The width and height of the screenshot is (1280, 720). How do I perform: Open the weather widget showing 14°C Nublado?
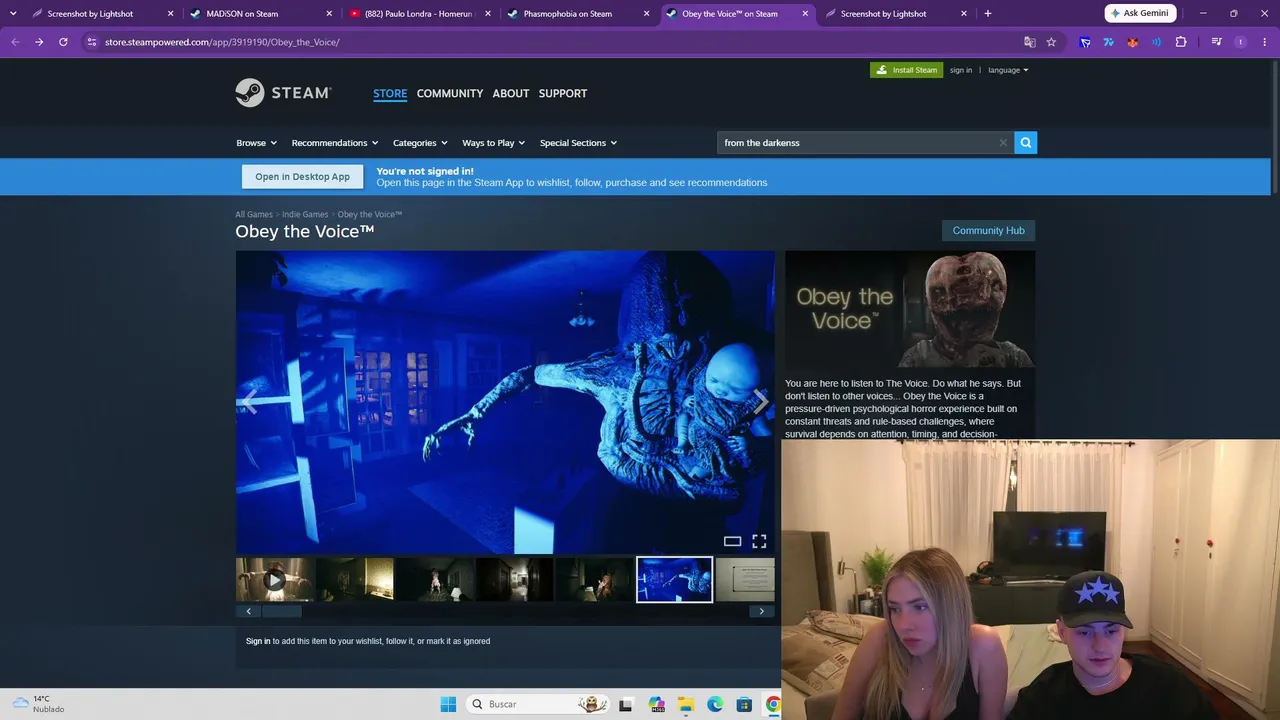point(38,704)
